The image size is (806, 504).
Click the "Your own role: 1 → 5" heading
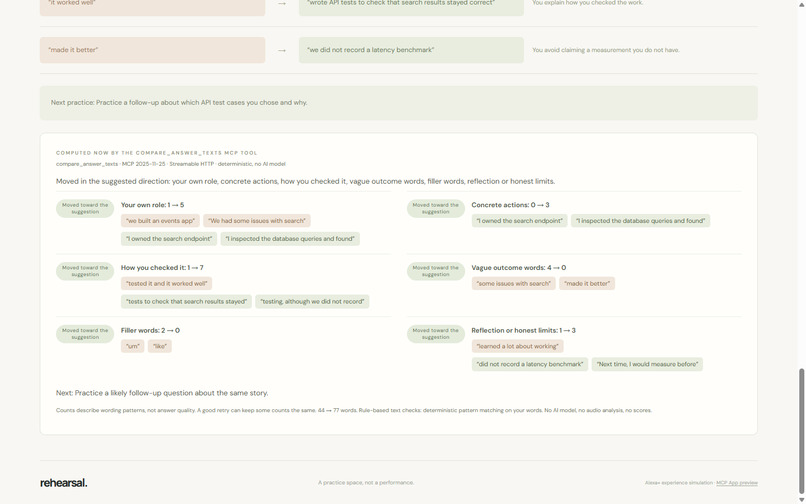pos(152,205)
